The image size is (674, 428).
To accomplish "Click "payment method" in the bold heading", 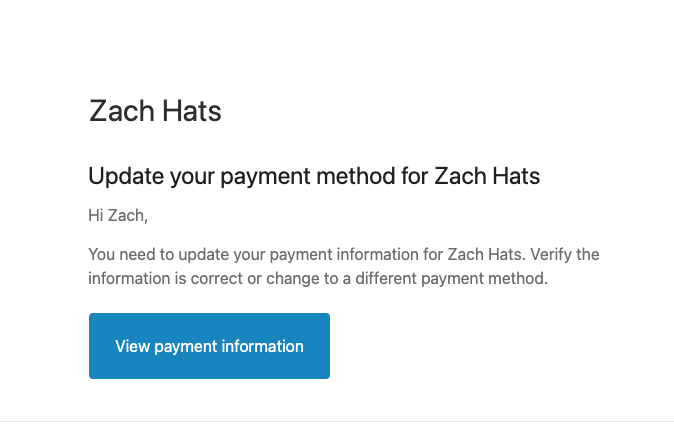I will pos(304,177).
